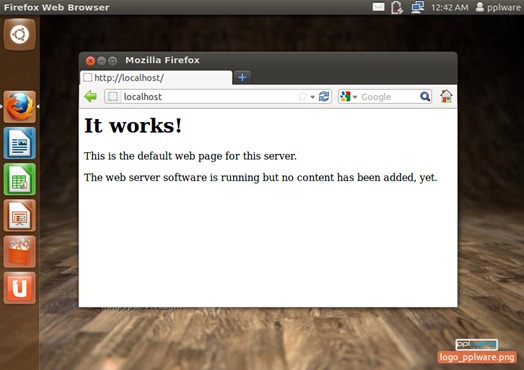Open the network indicator menu
Image resolution: width=524 pixels, height=370 pixels.
(418, 7)
